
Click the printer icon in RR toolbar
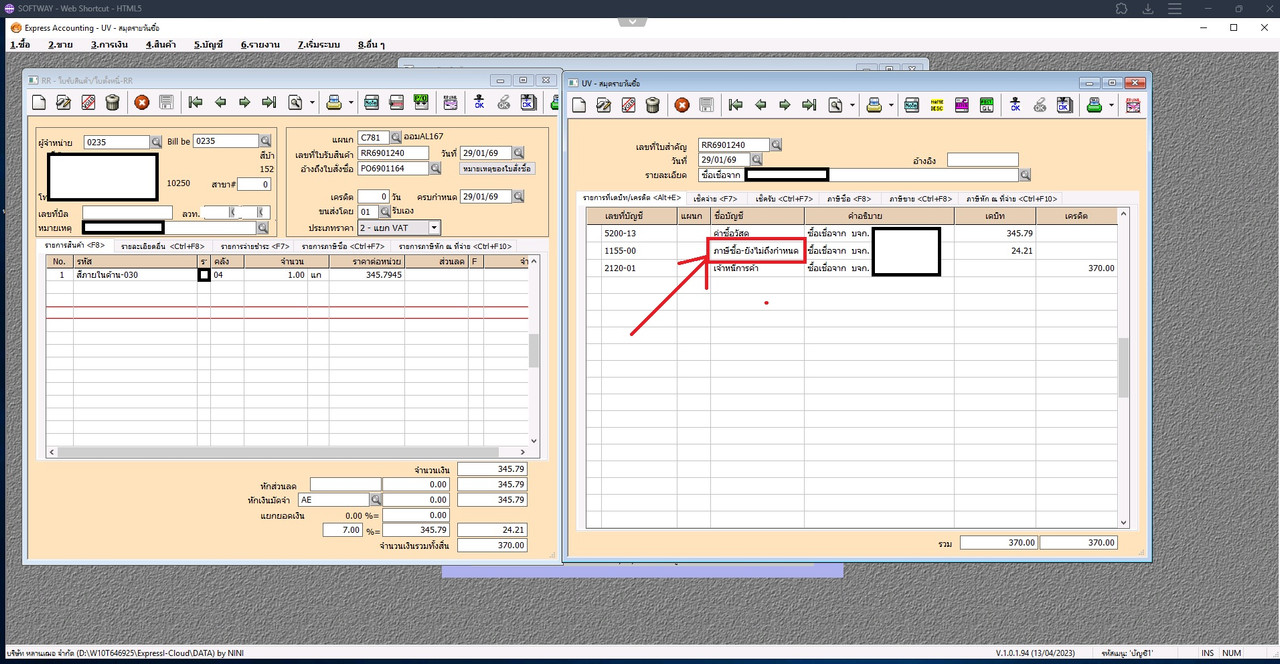(x=334, y=102)
